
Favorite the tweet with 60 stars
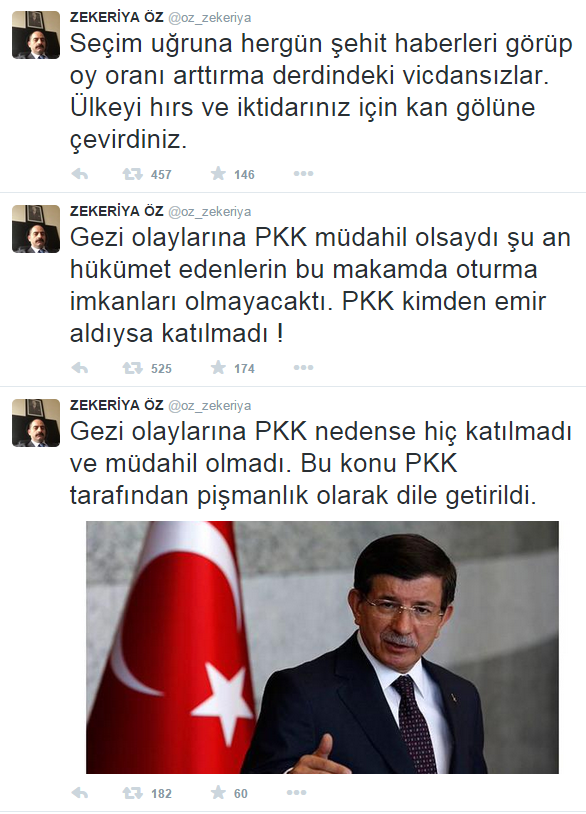(219, 793)
